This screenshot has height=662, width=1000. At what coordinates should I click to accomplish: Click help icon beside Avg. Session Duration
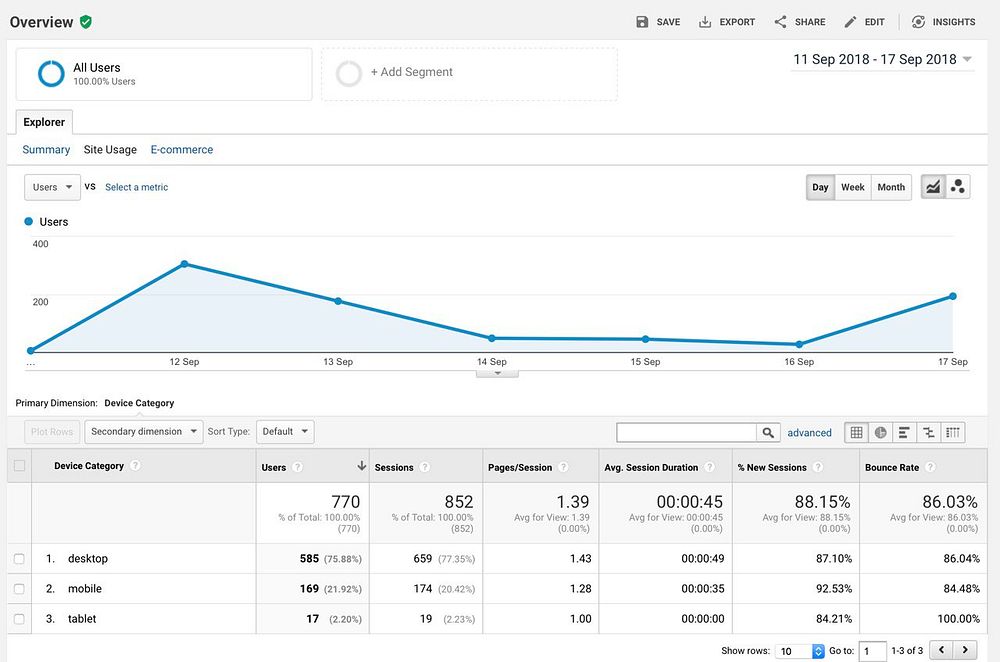pyautogui.click(x=709, y=467)
